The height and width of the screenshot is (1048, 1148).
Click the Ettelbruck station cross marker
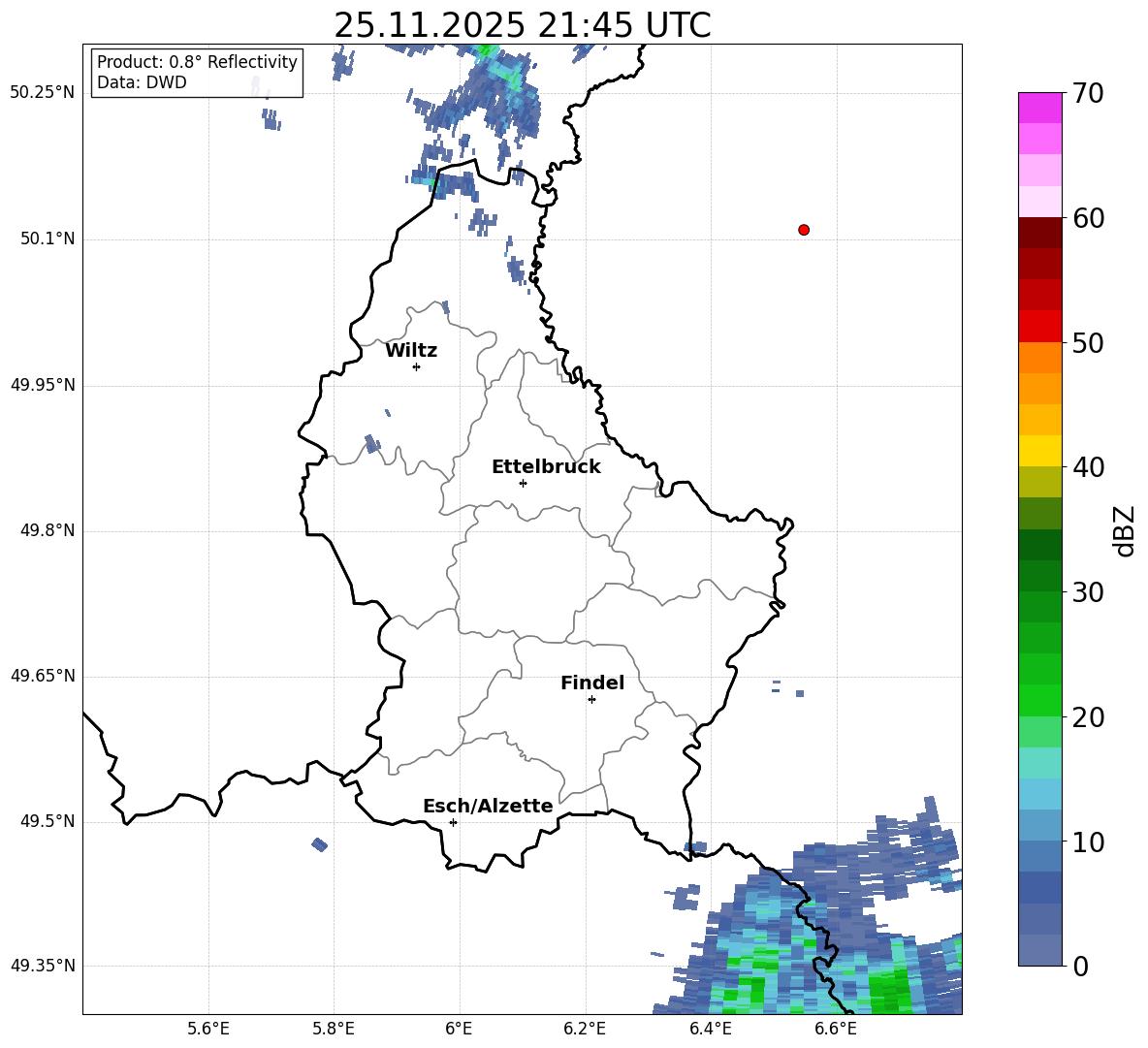[523, 483]
